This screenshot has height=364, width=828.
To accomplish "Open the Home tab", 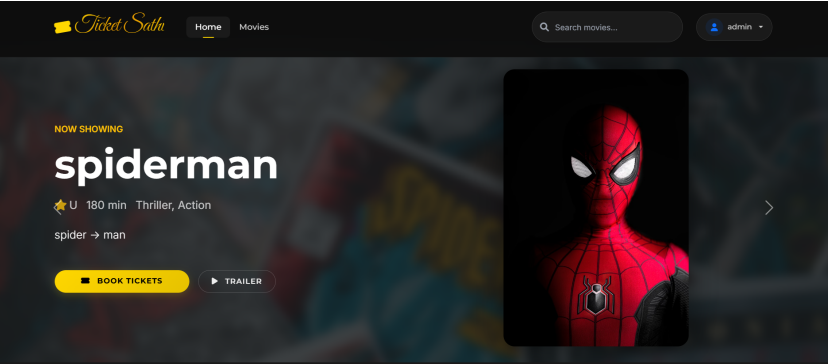I will click(x=208, y=27).
